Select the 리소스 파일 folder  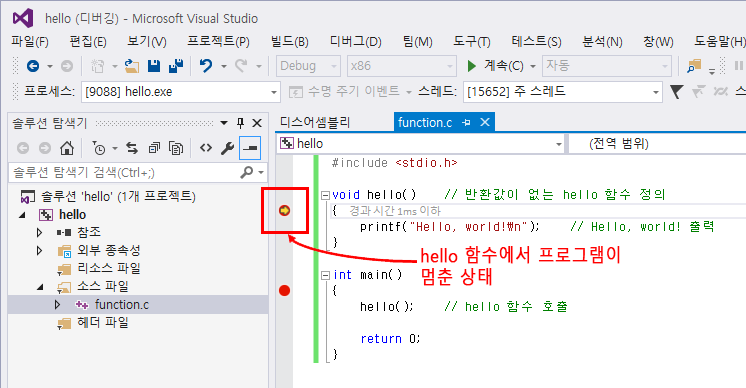pos(99,269)
